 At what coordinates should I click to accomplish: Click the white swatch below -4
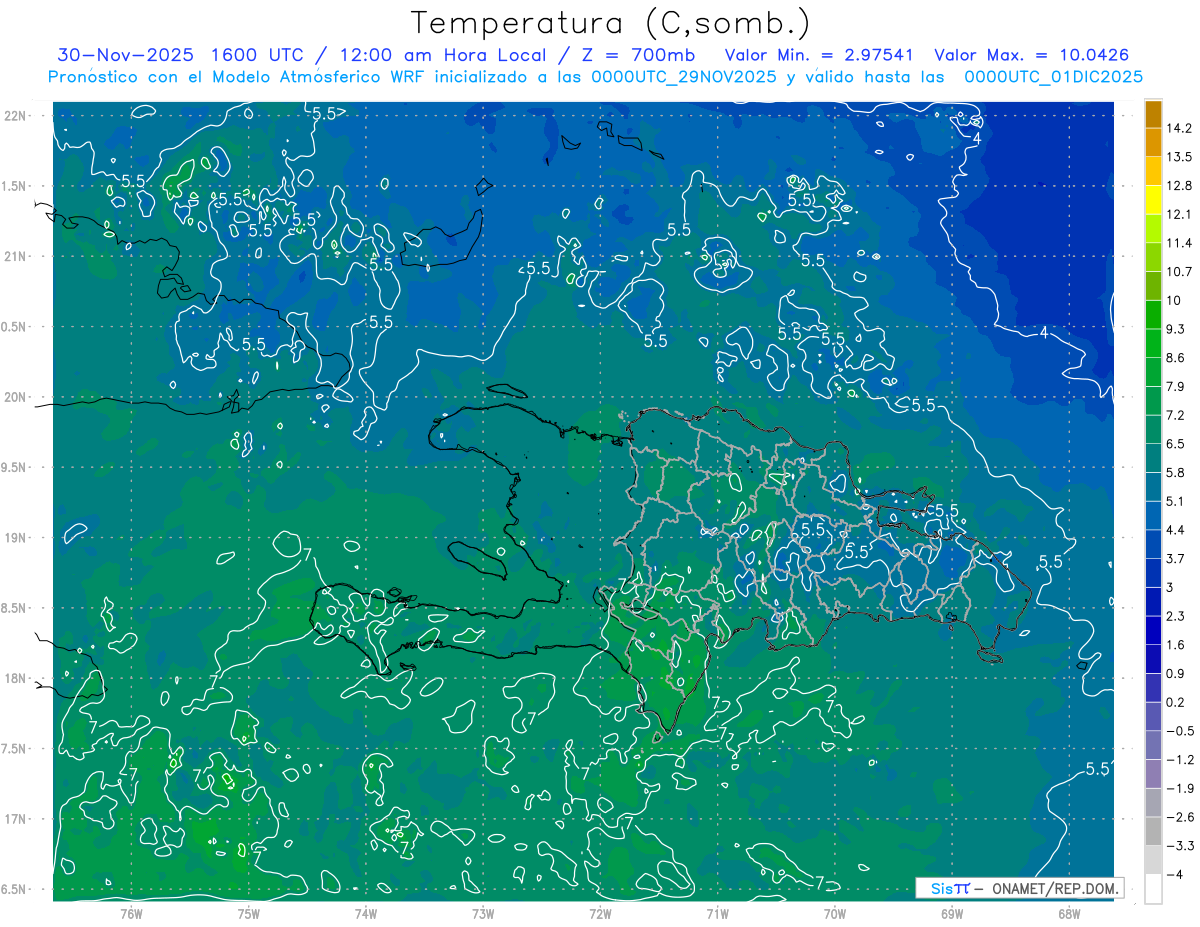tap(1153, 890)
